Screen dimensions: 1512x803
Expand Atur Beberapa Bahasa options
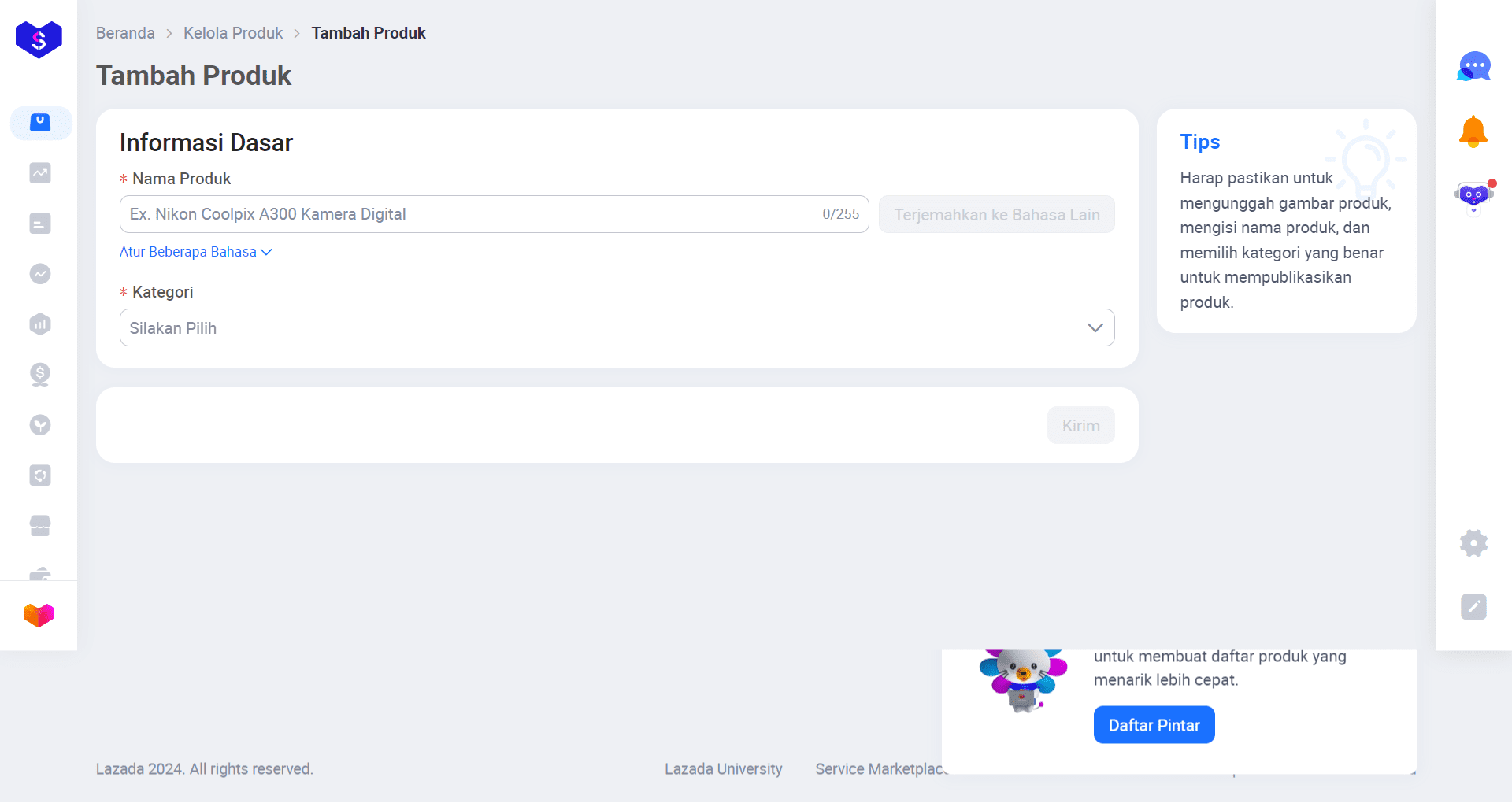(195, 252)
